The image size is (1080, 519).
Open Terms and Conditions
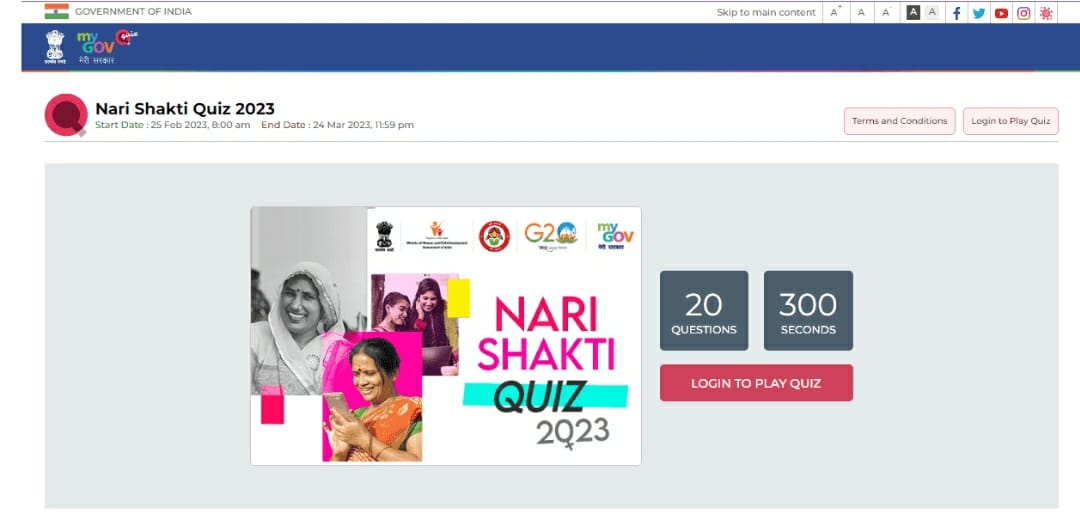tap(900, 121)
